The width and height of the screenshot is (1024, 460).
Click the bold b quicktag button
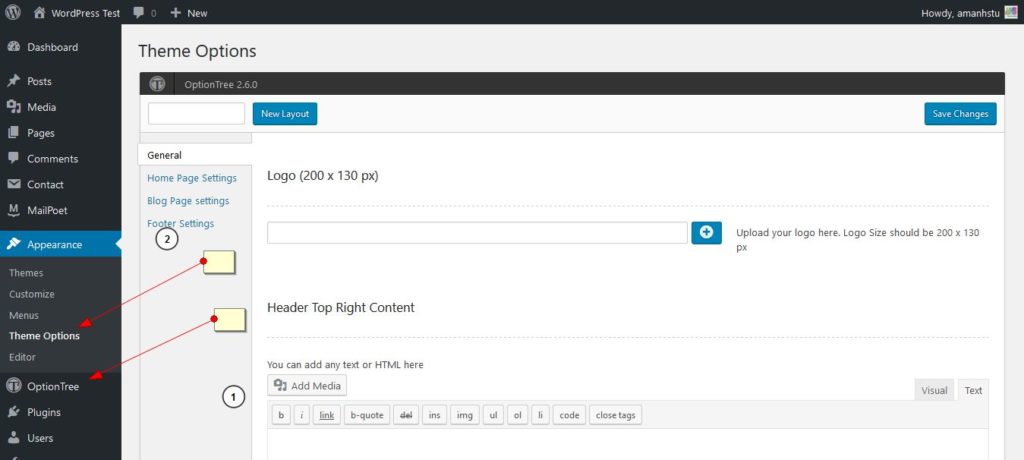(x=281, y=415)
